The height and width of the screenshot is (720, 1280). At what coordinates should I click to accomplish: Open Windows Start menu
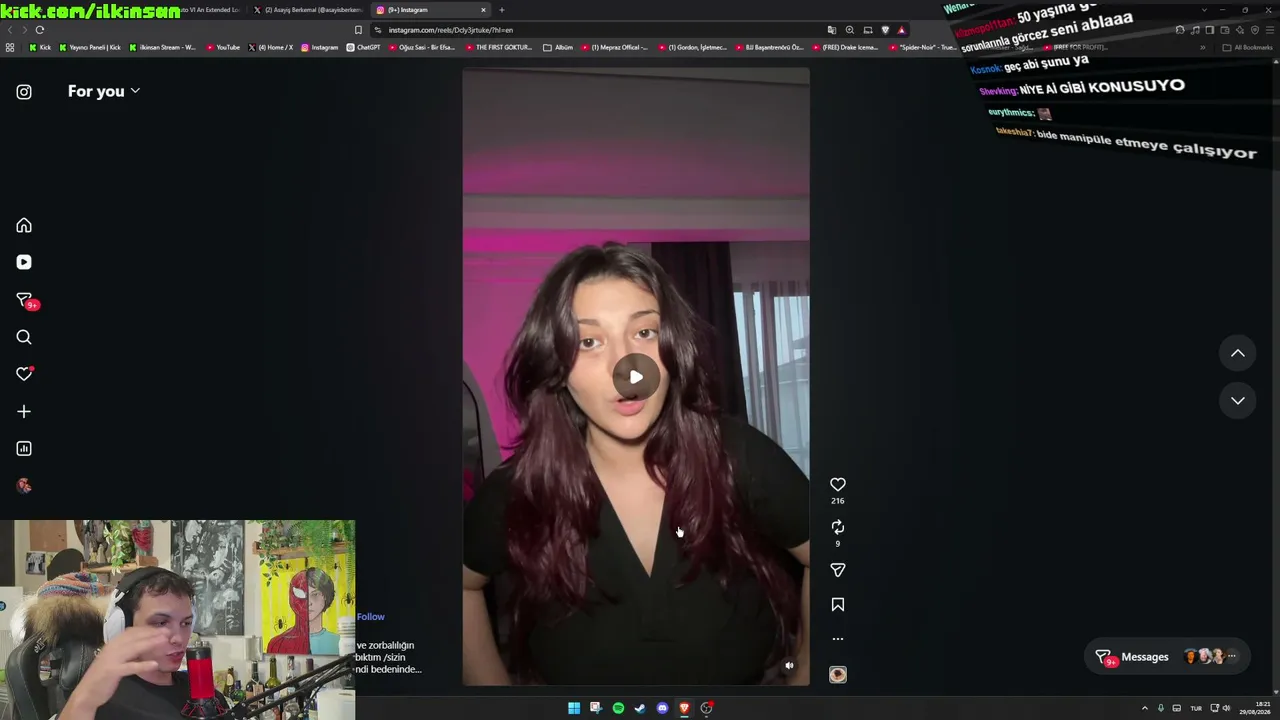[574, 708]
